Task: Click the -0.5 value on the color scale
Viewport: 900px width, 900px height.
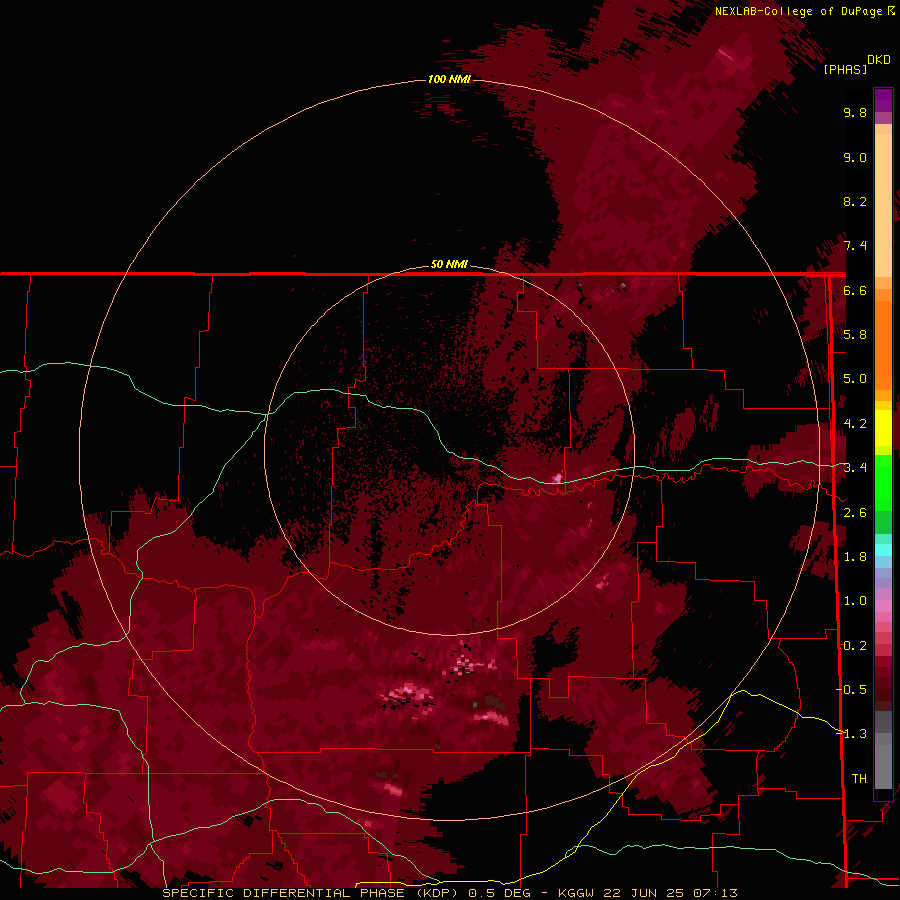Action: coord(852,689)
